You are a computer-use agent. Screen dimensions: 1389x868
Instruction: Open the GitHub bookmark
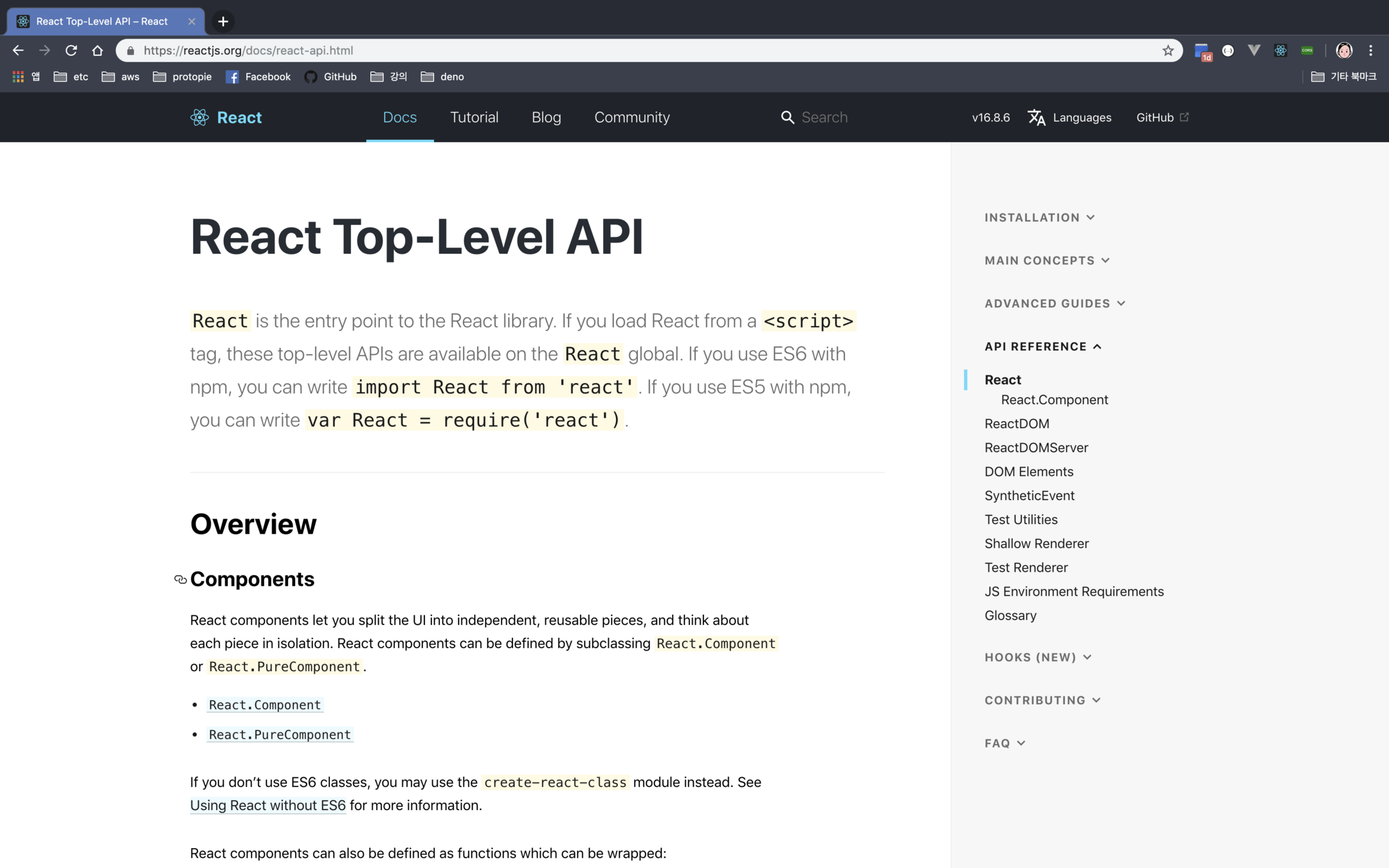click(x=331, y=77)
